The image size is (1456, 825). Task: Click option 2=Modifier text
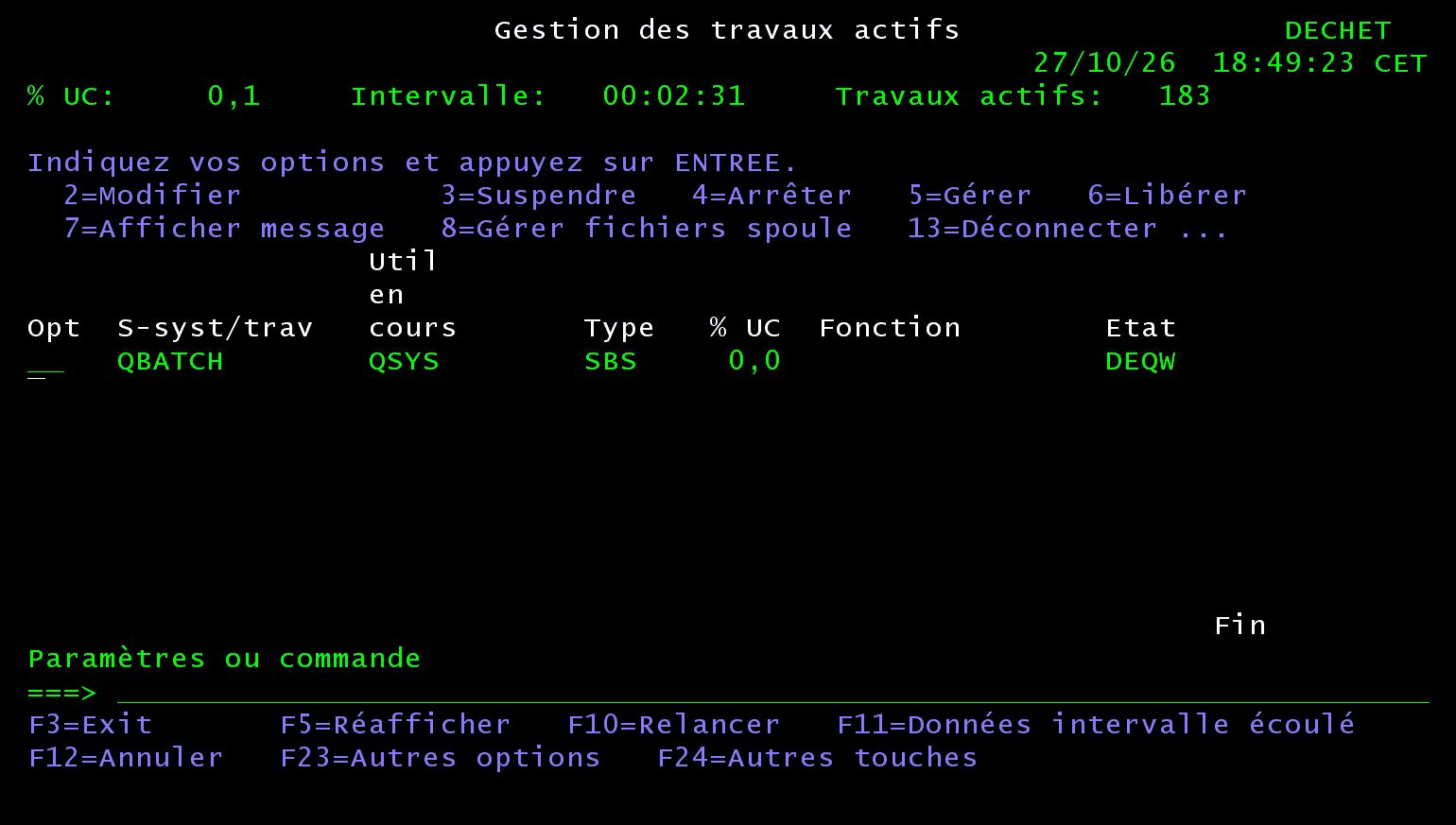[x=152, y=196]
